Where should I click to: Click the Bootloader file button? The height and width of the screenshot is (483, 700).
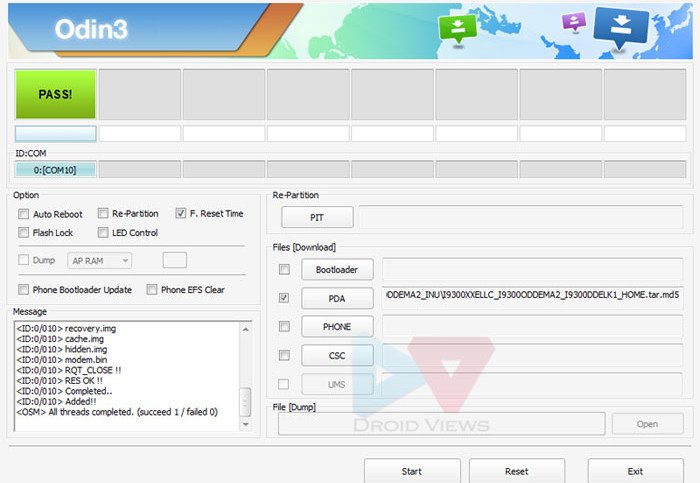tap(337, 270)
